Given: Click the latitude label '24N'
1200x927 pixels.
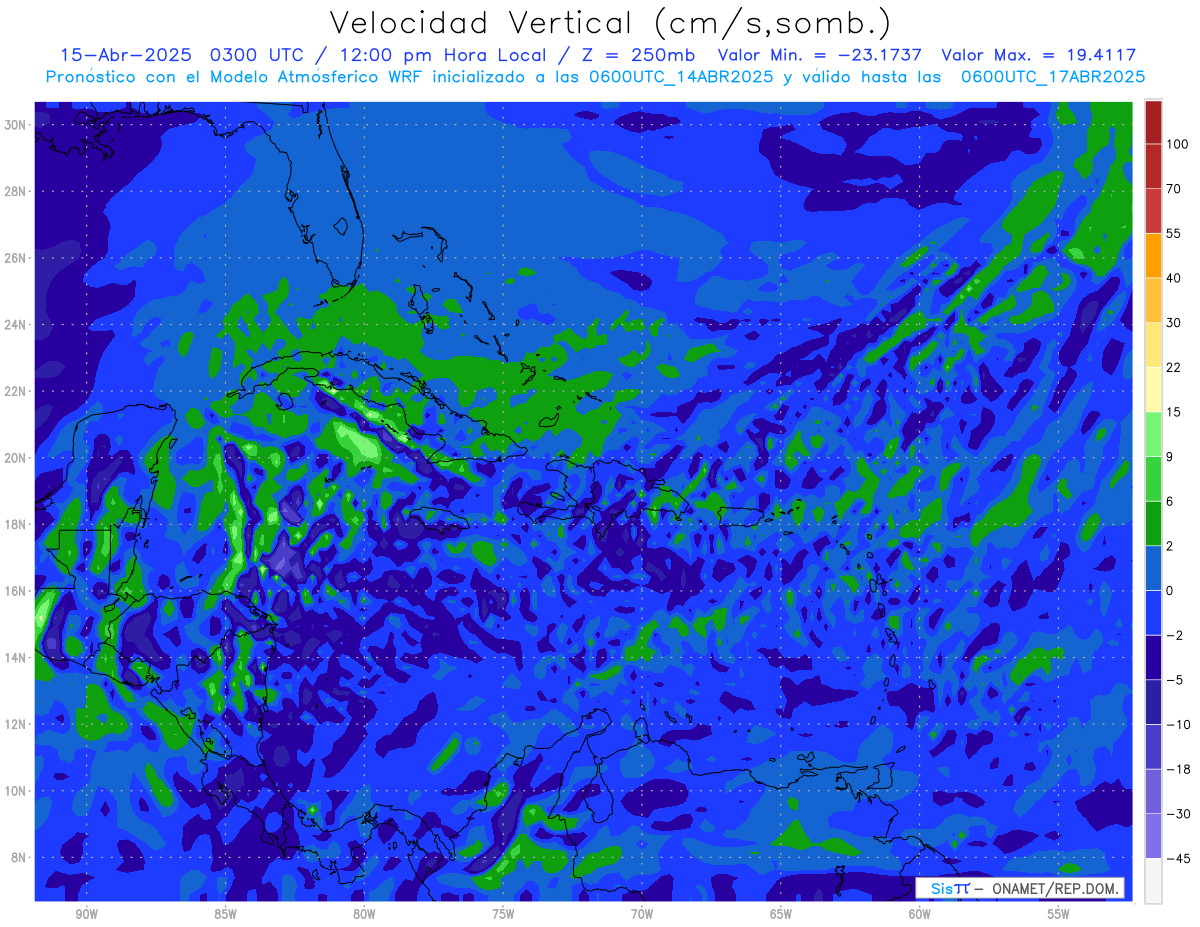Looking at the screenshot, I should point(16,324).
